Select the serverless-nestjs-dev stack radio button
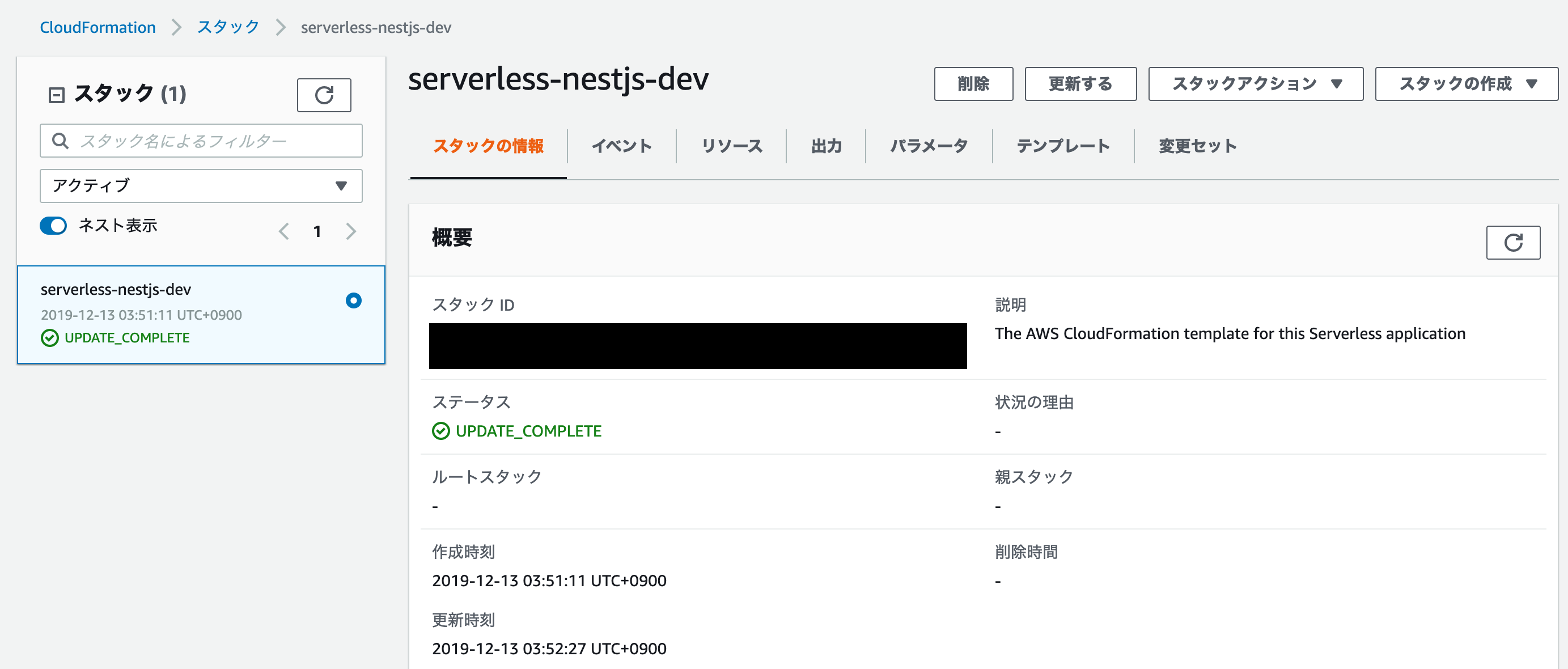The height and width of the screenshot is (669, 1568). [x=354, y=300]
